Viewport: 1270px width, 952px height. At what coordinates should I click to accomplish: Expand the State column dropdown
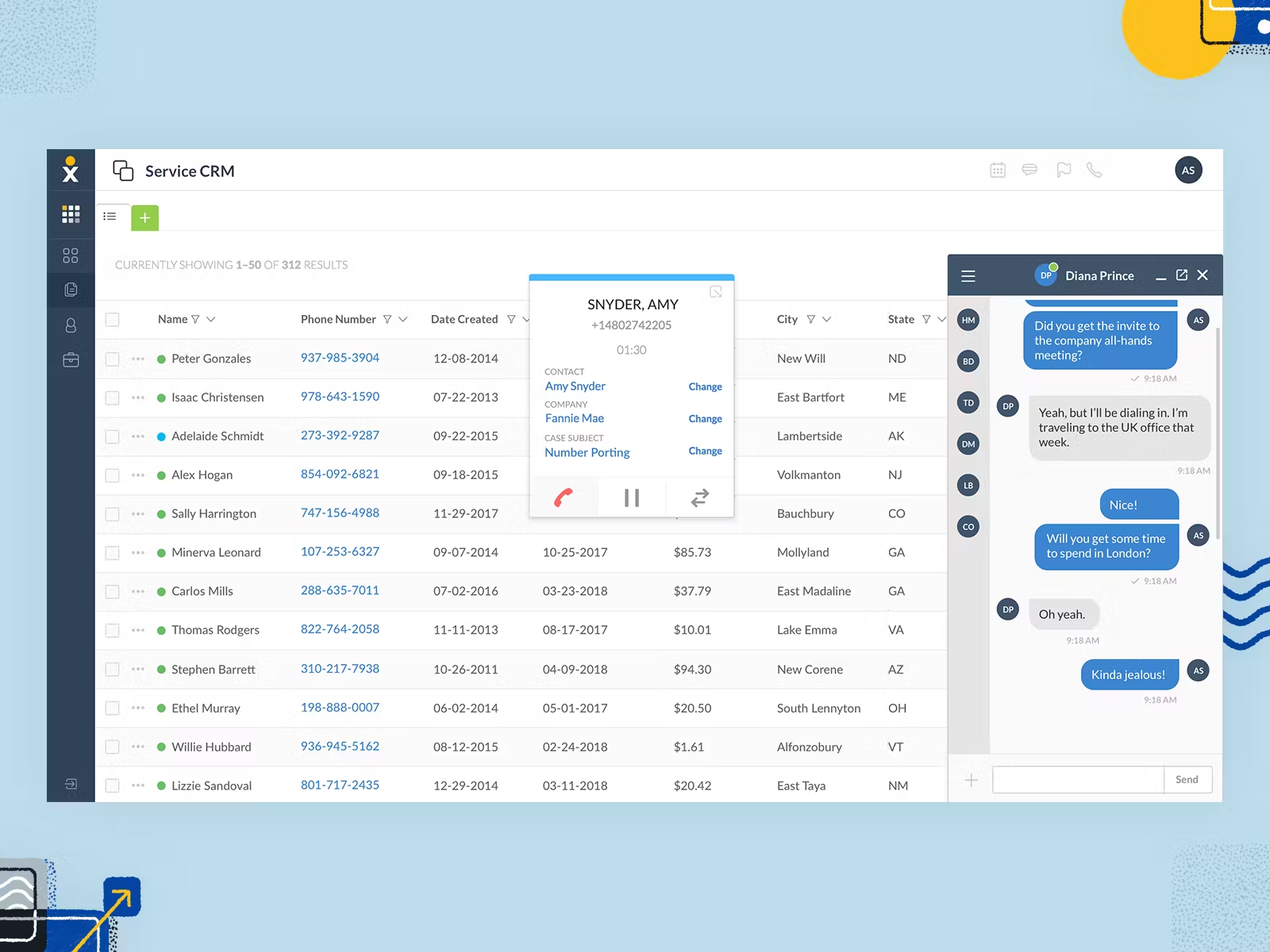[943, 319]
